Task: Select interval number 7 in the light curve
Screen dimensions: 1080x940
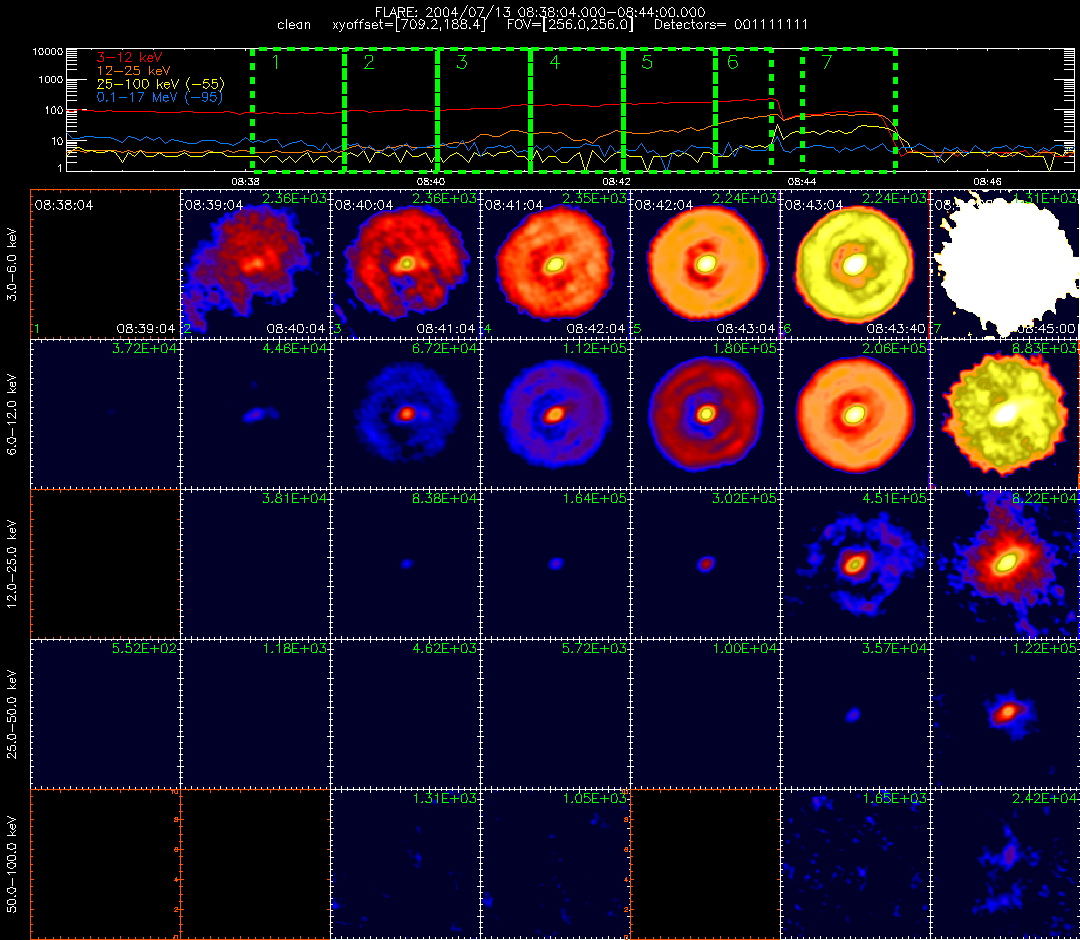Action: pos(849,110)
